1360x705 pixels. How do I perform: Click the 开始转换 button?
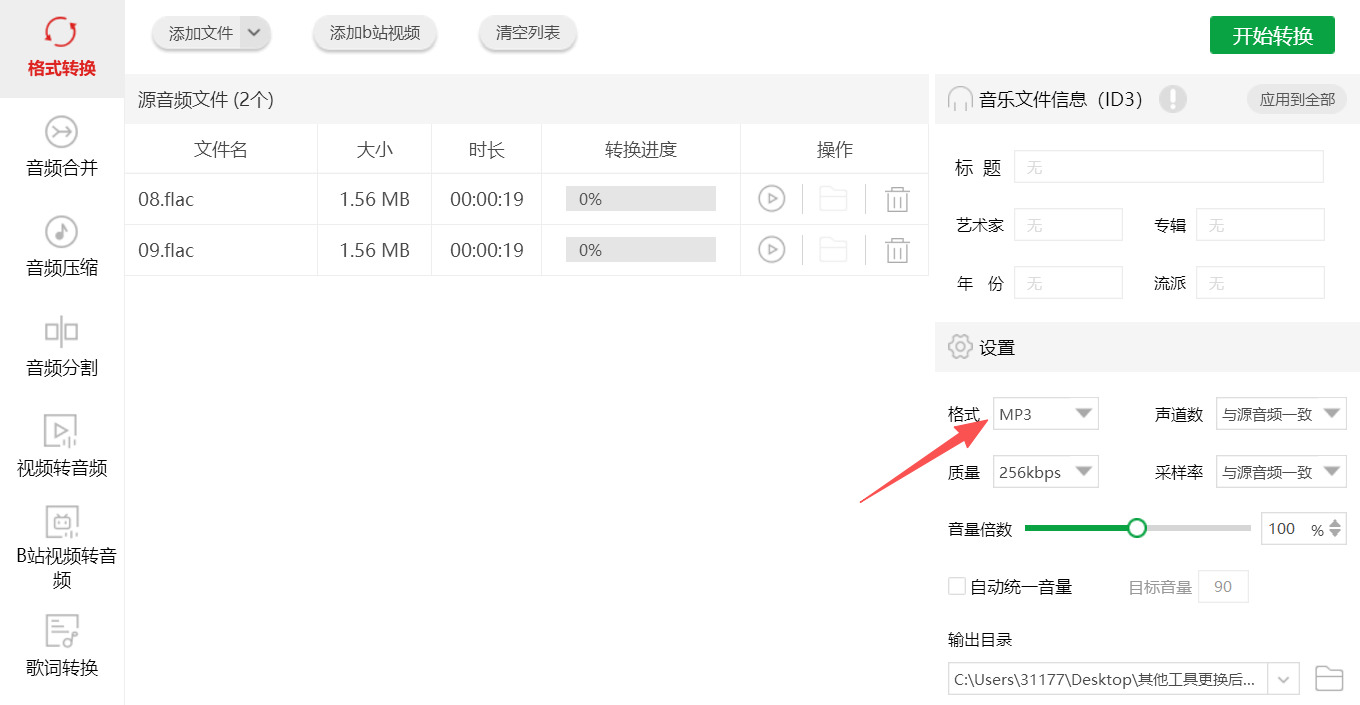1272,36
